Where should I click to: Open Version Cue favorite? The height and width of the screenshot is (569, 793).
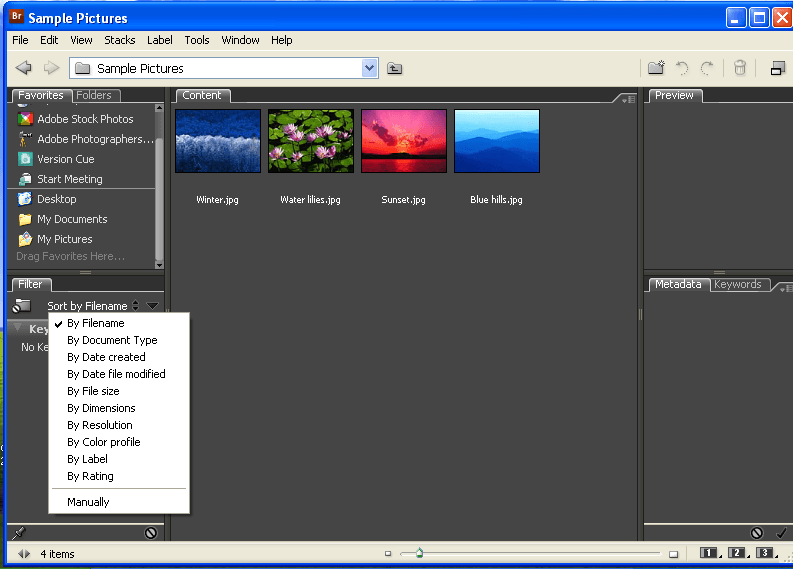click(56, 159)
